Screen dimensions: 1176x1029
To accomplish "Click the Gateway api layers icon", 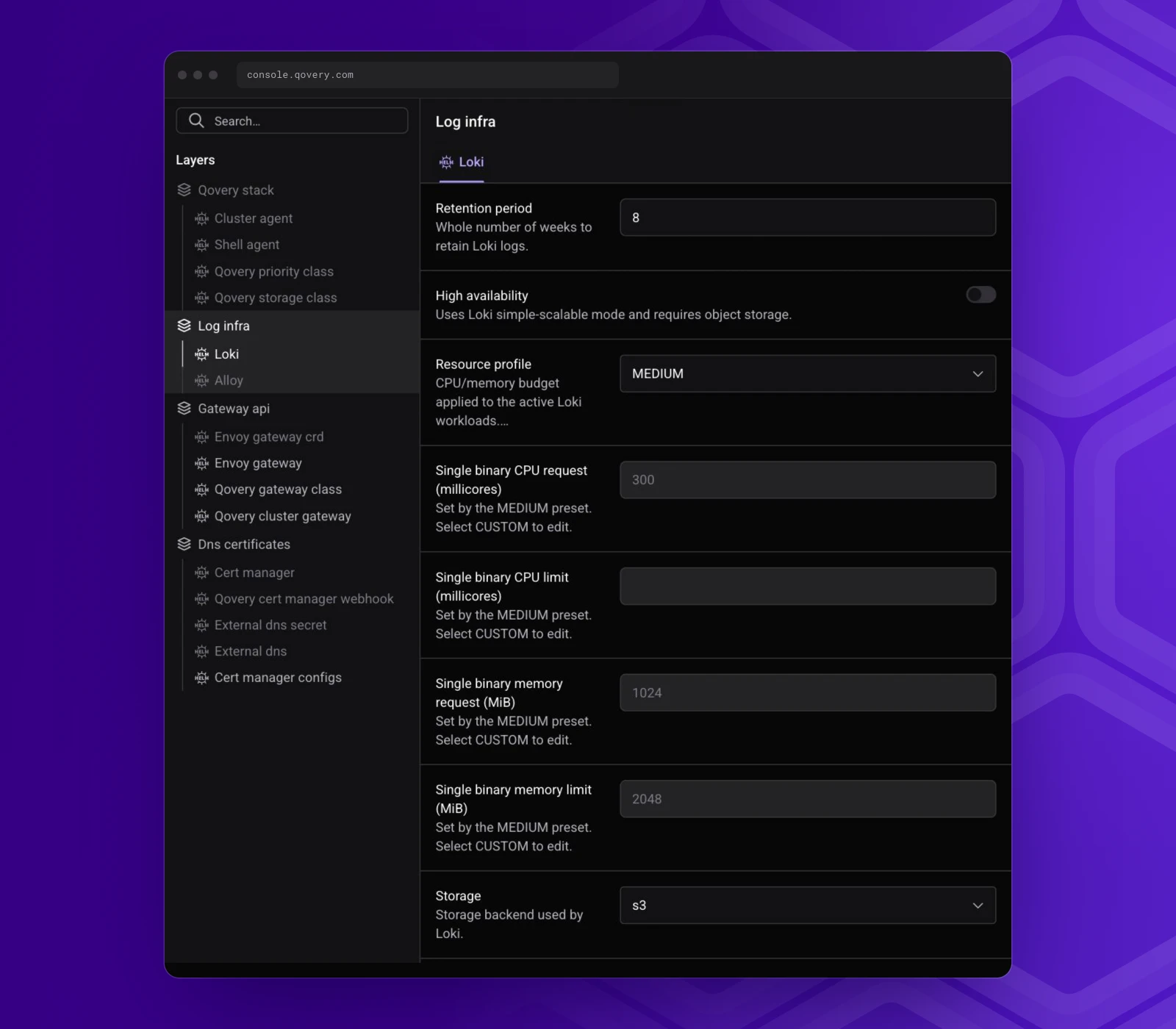I will click(184, 409).
